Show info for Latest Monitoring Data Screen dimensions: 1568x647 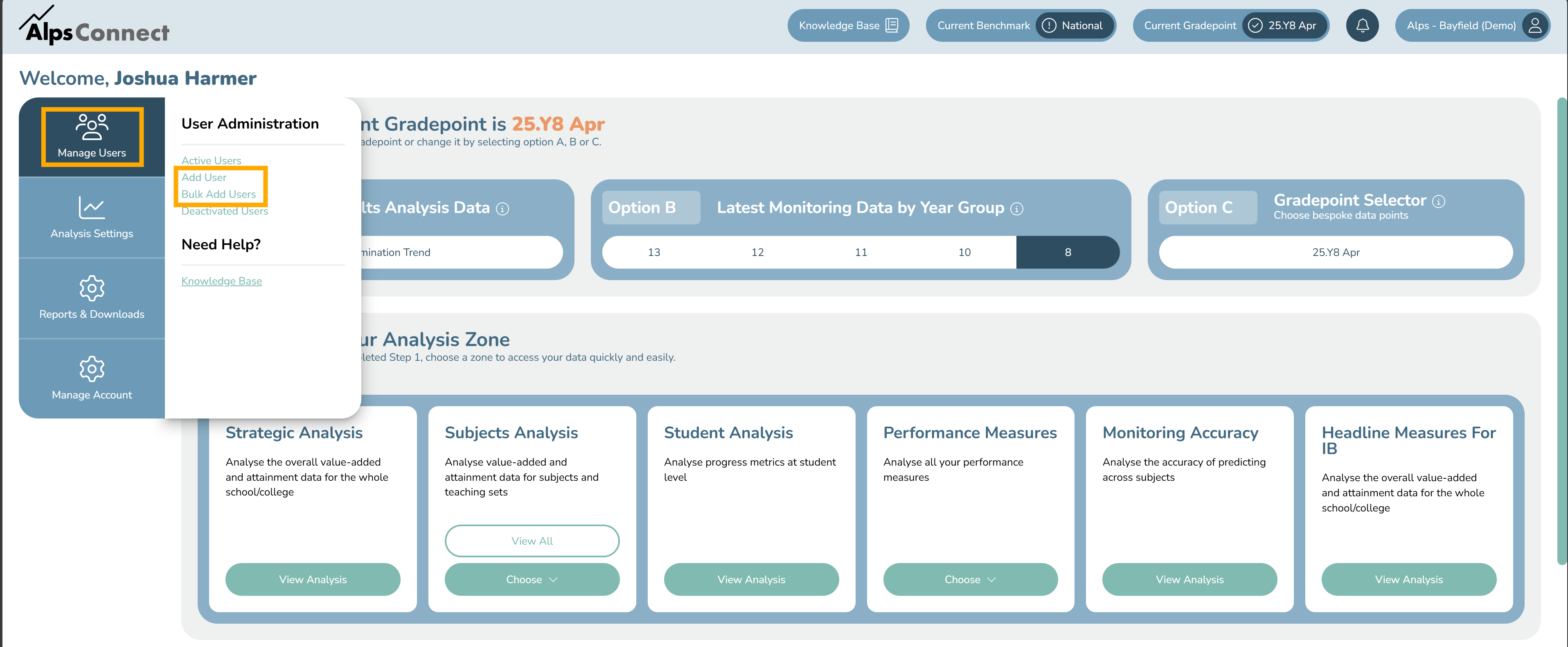[1016, 209]
